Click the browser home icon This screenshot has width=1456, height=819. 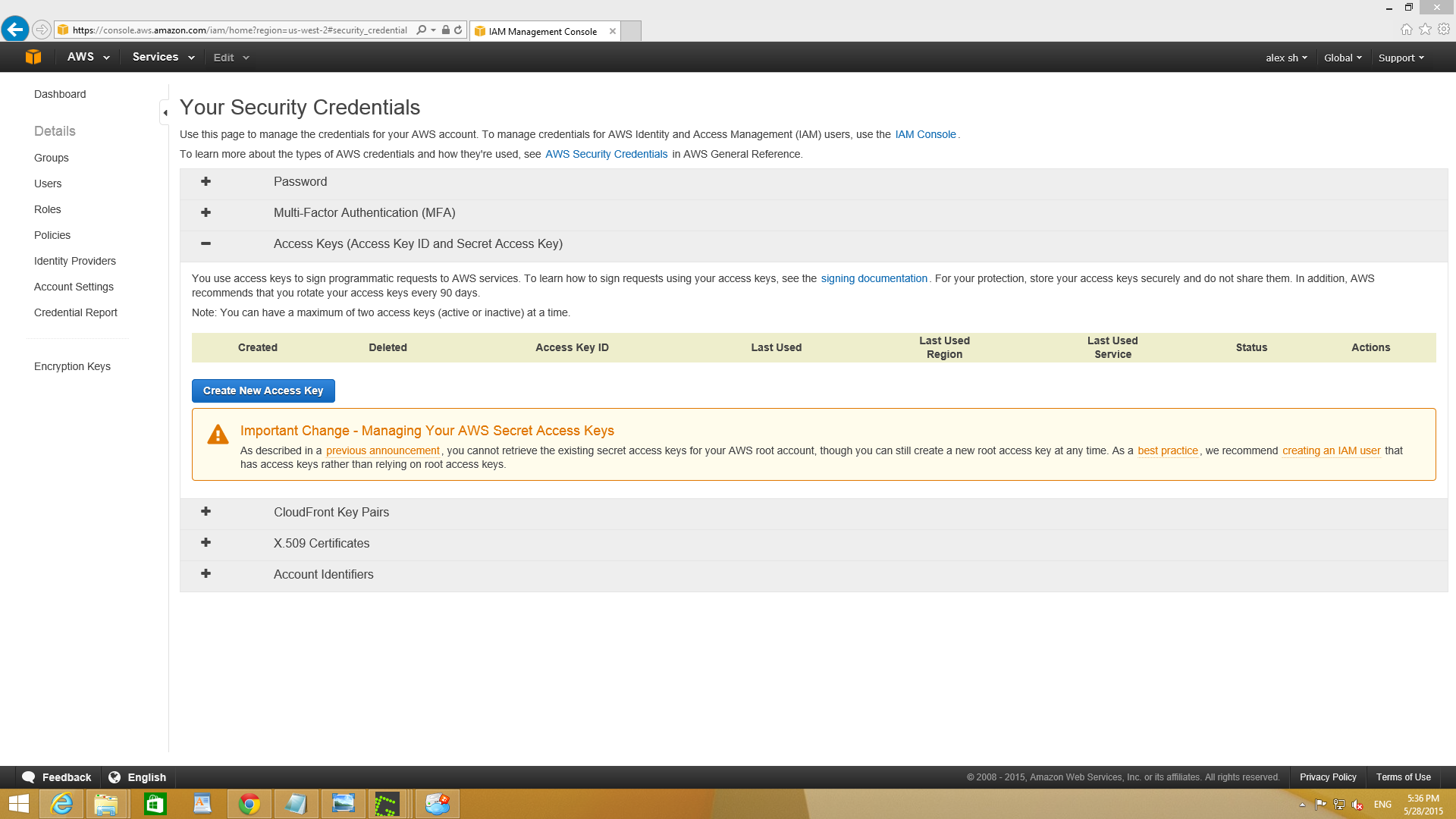[1406, 29]
